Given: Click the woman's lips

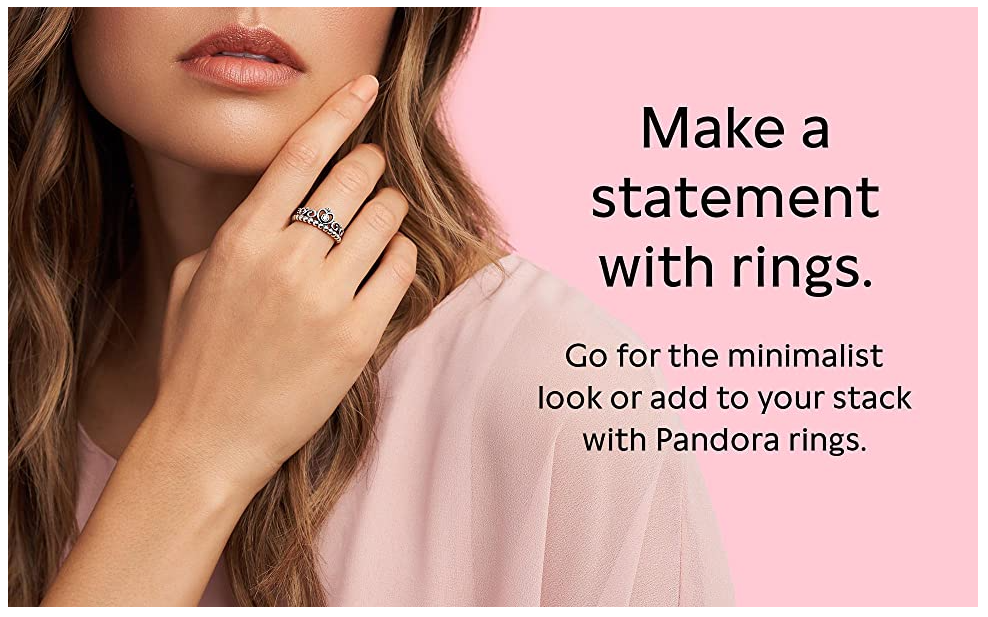Looking at the screenshot, I should click(243, 57).
